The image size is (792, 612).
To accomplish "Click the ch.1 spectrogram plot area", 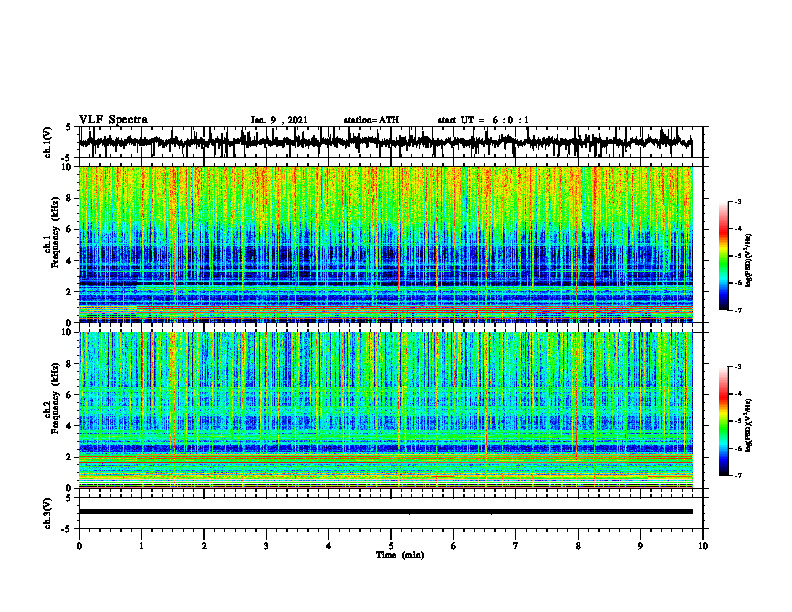I will pos(385,244).
